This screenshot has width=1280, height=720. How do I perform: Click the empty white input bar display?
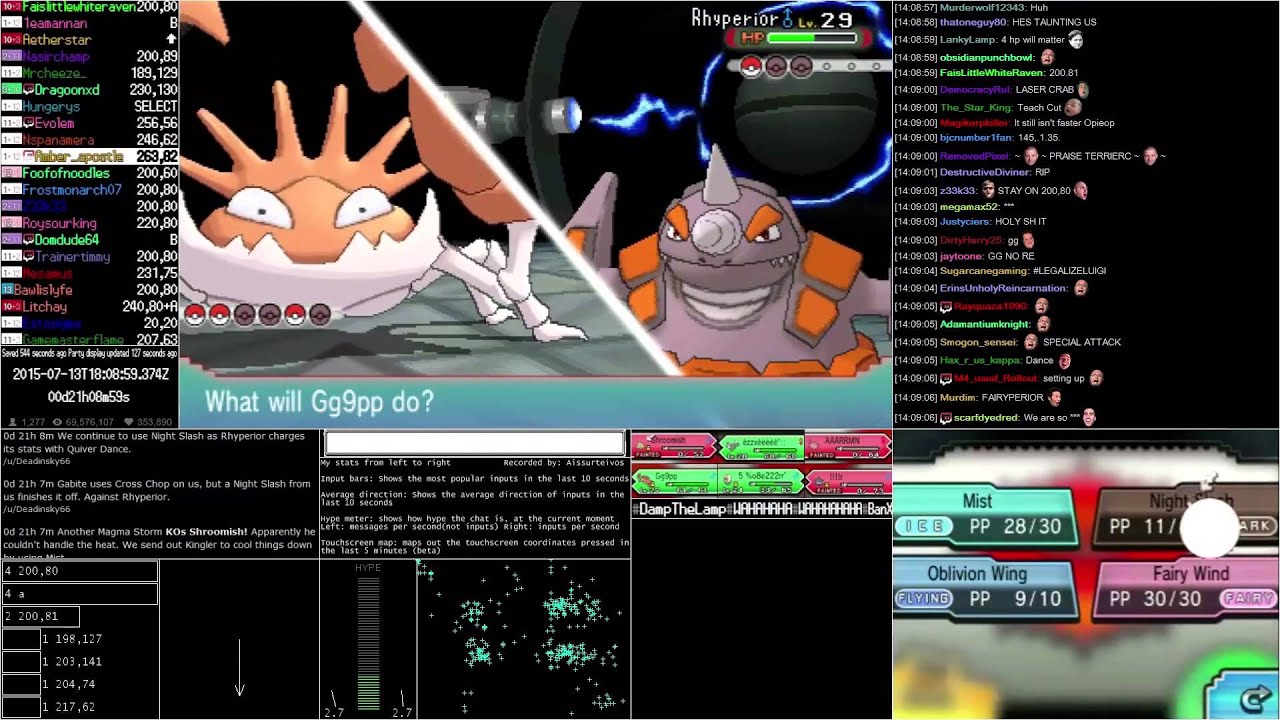[475, 443]
